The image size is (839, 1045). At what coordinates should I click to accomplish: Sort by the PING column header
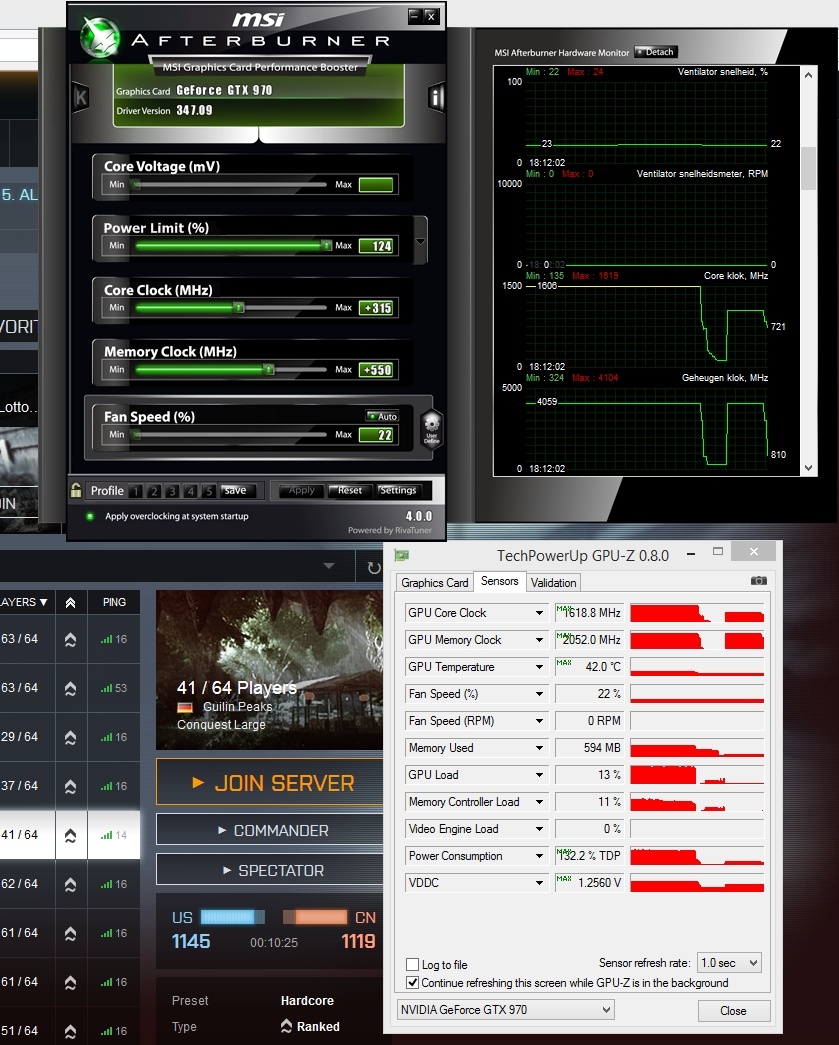pos(114,602)
